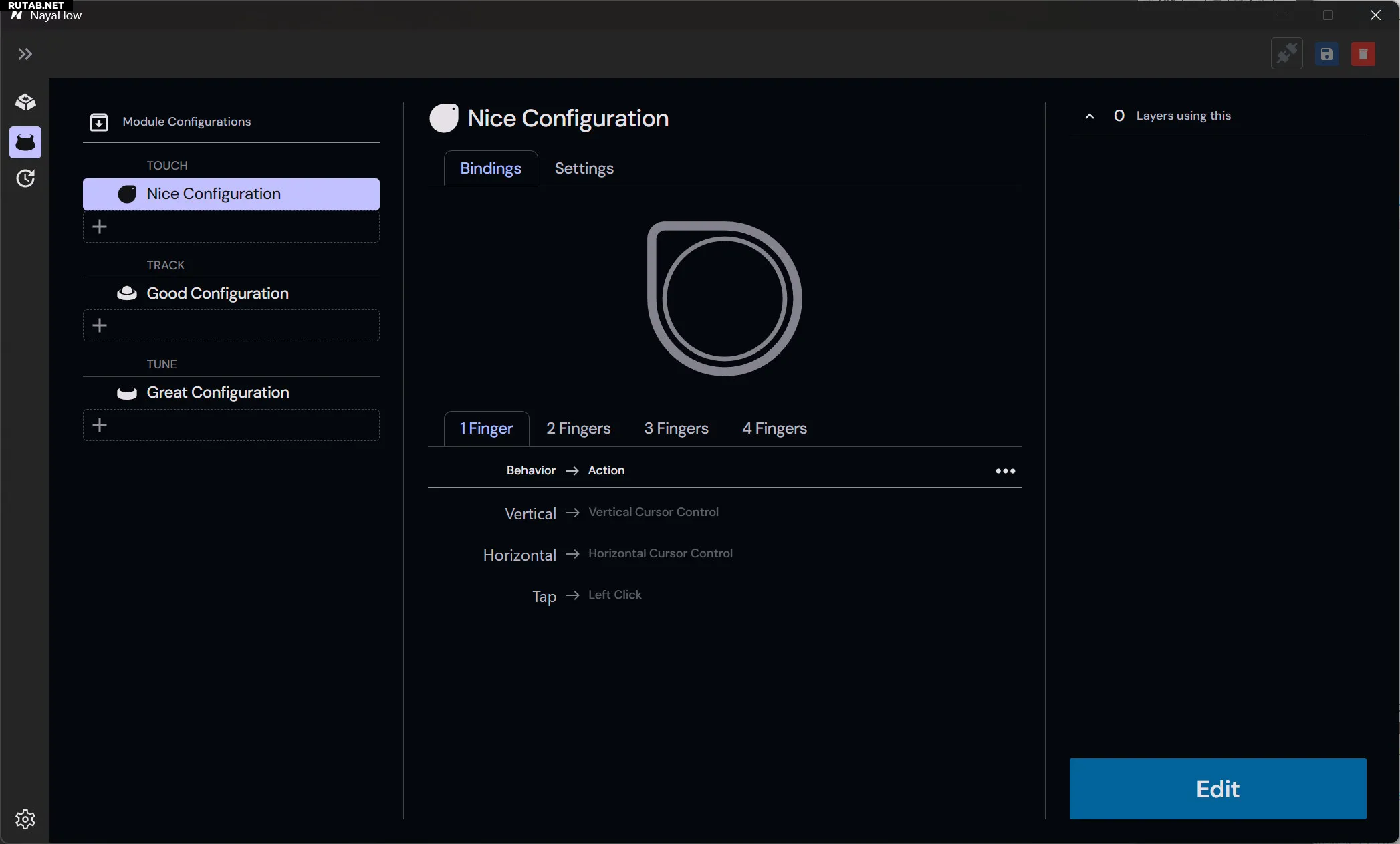Collapse the Layers using this section
This screenshot has height=844, width=1400.
1089,116
